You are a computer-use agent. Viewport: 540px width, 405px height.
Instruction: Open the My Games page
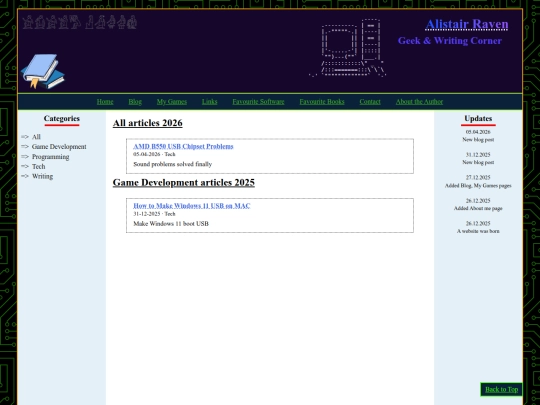click(x=172, y=102)
